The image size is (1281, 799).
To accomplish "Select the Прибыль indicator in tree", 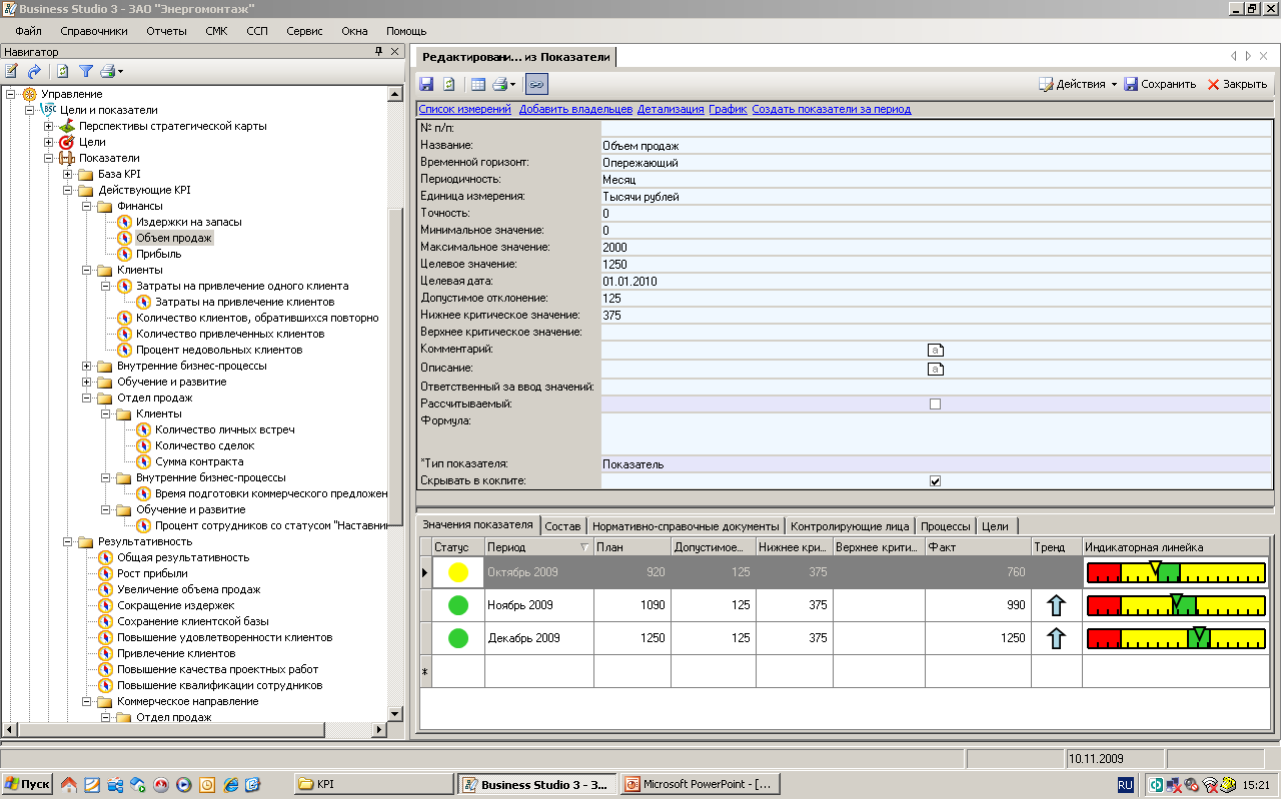I will [158, 254].
